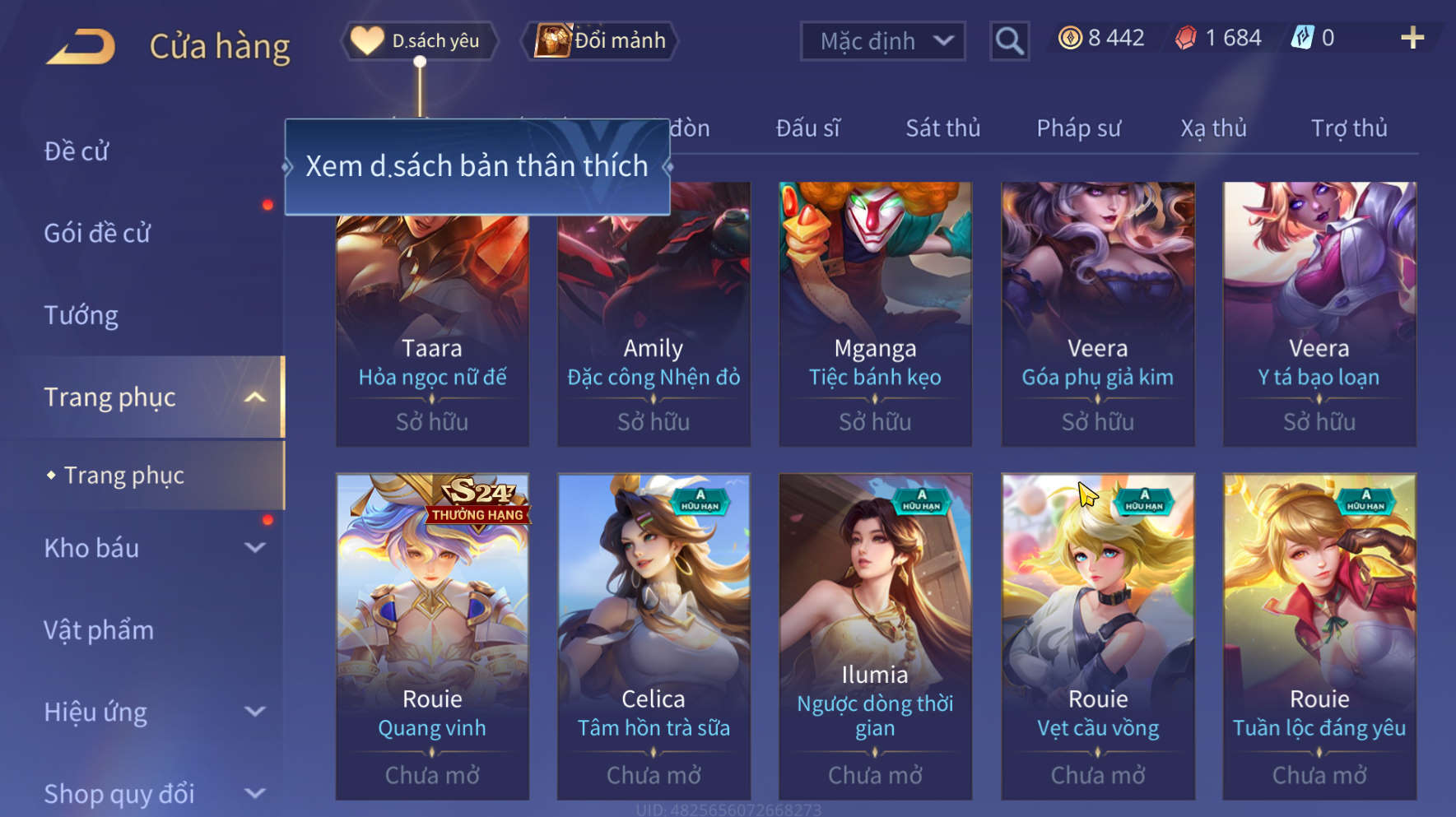
Task: Click the red ruby currency icon
Action: tap(1186, 38)
